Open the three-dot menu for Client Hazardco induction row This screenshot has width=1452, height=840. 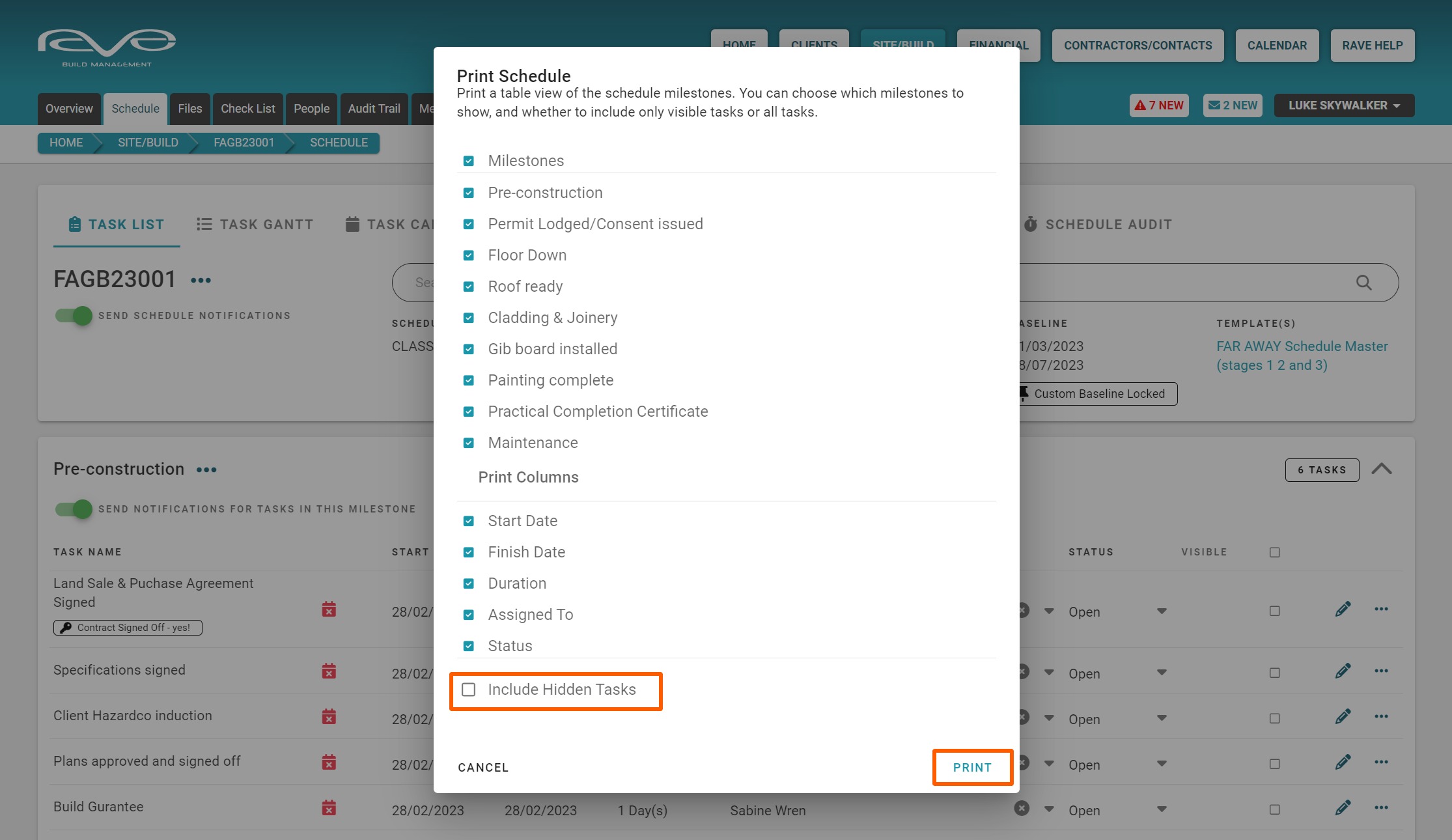pos(1381,716)
